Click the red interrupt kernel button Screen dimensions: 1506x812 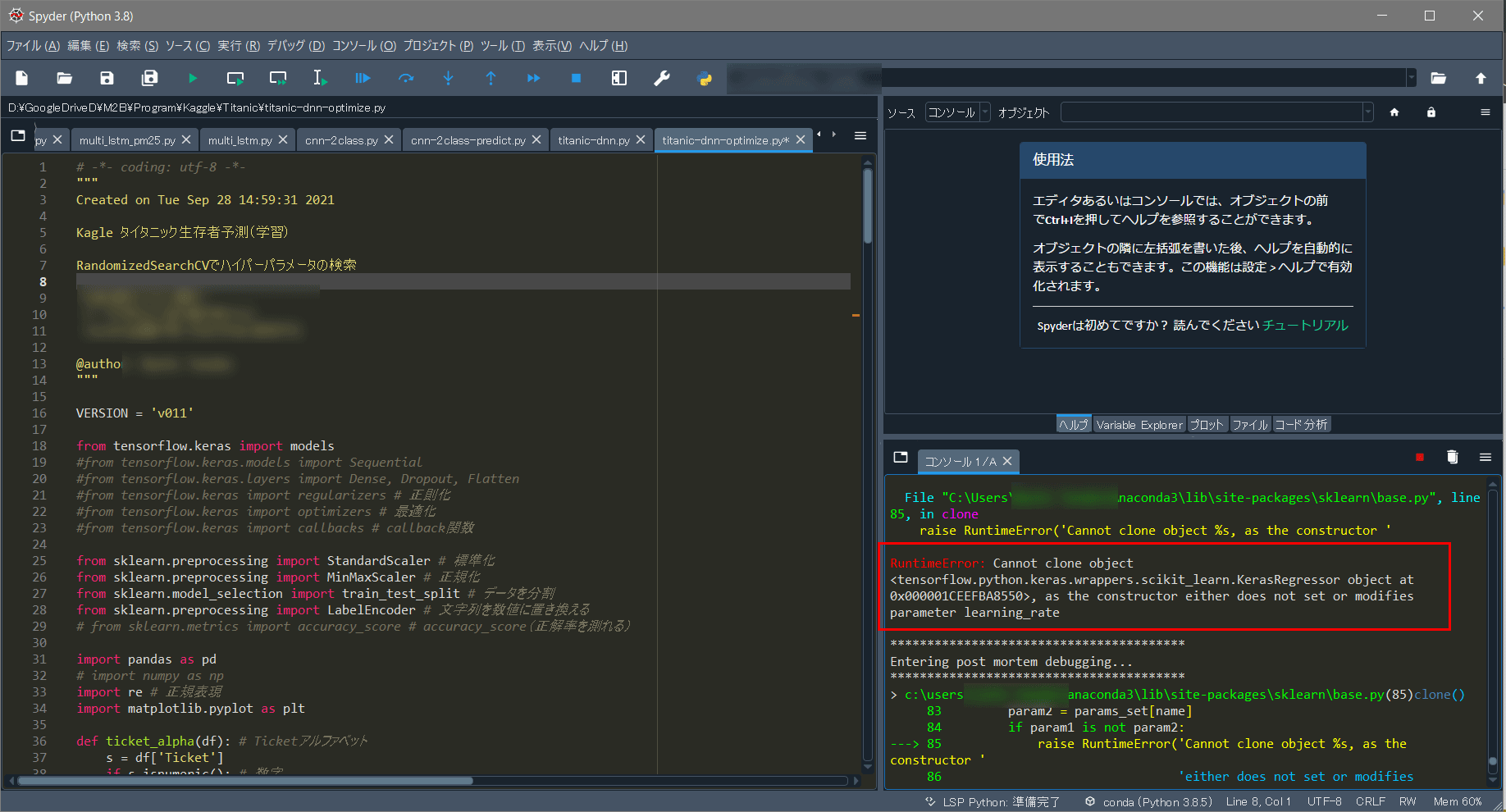tap(1419, 458)
